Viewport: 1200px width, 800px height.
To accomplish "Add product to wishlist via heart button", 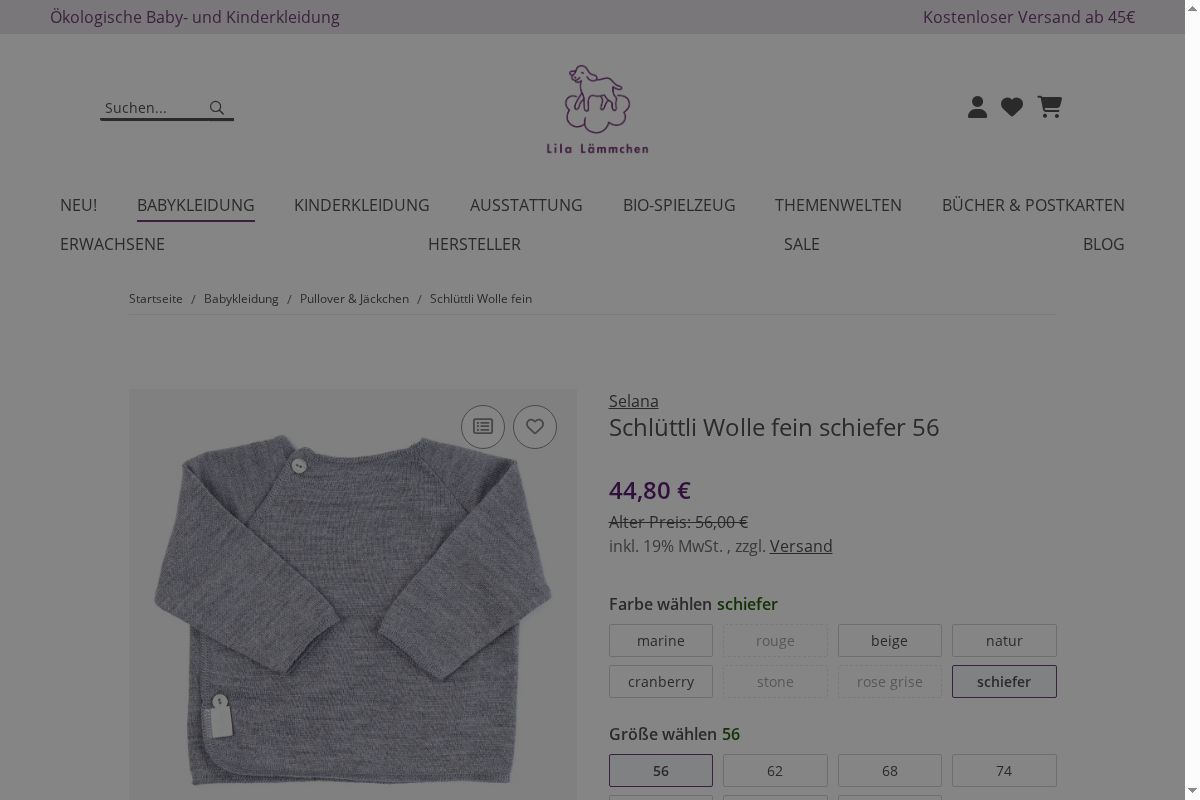I will 535,427.
